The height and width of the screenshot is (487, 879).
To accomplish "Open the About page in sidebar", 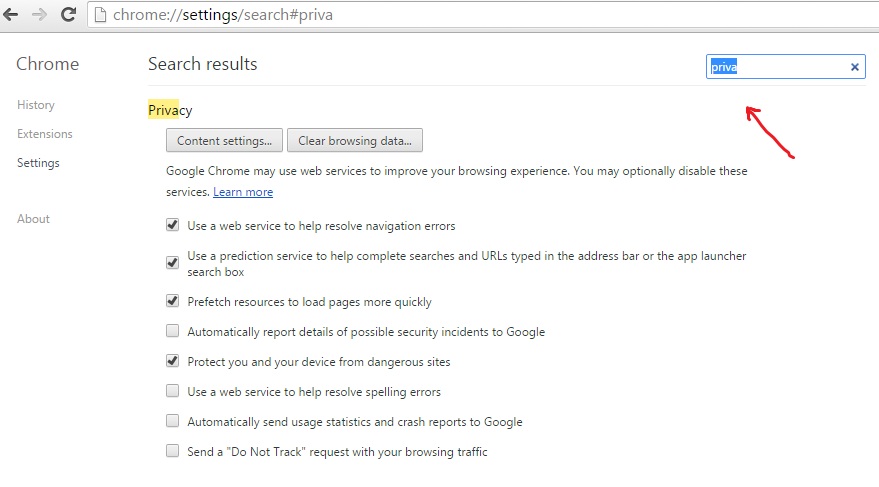I will click(x=33, y=219).
